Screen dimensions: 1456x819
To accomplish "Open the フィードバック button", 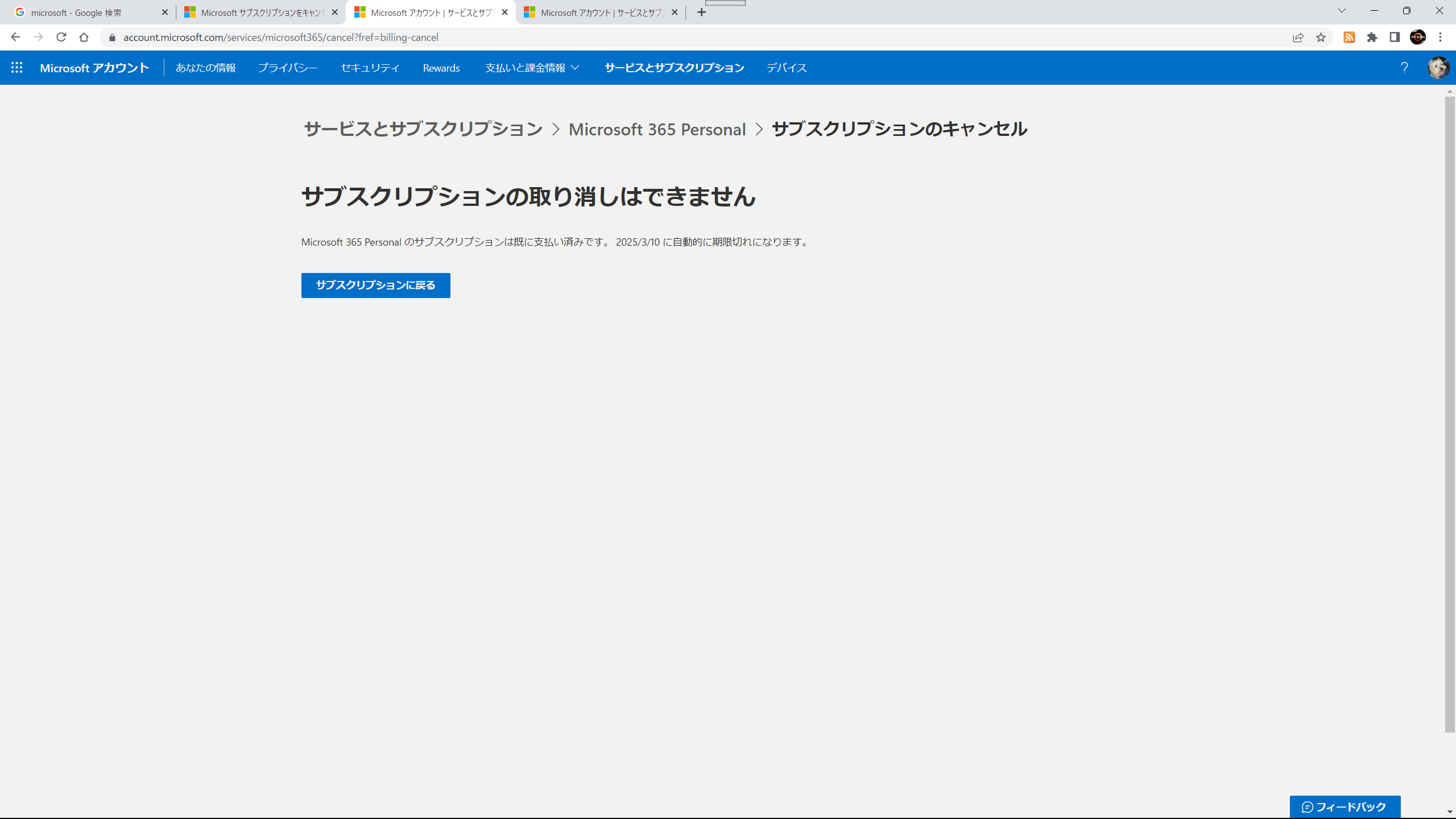I will pyautogui.click(x=1345, y=806).
